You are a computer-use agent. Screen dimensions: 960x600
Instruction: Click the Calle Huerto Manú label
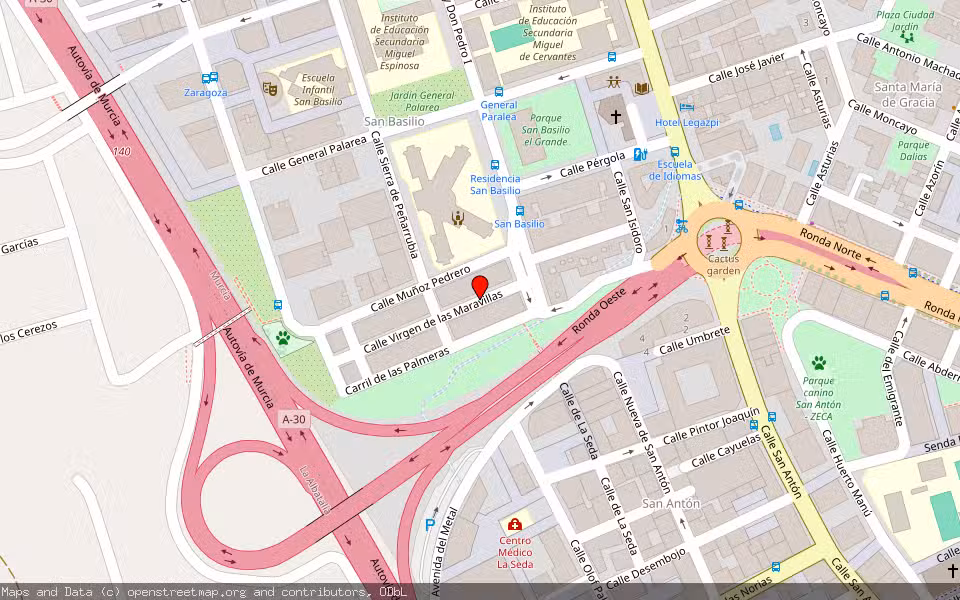[x=846, y=473]
